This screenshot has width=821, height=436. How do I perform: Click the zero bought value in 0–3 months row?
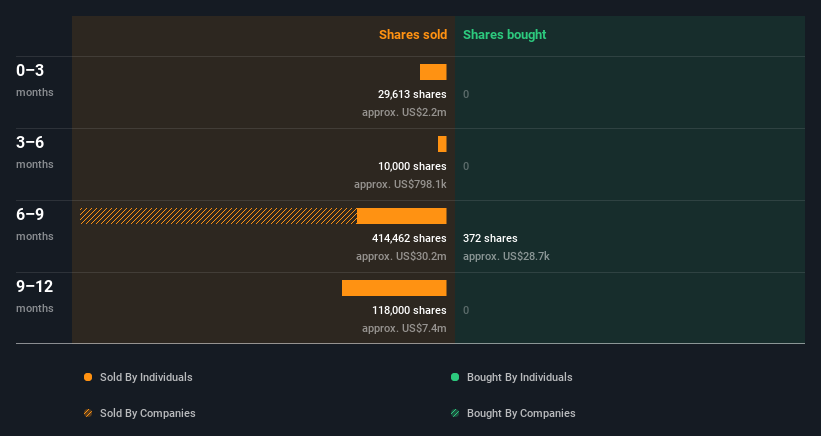click(x=466, y=94)
